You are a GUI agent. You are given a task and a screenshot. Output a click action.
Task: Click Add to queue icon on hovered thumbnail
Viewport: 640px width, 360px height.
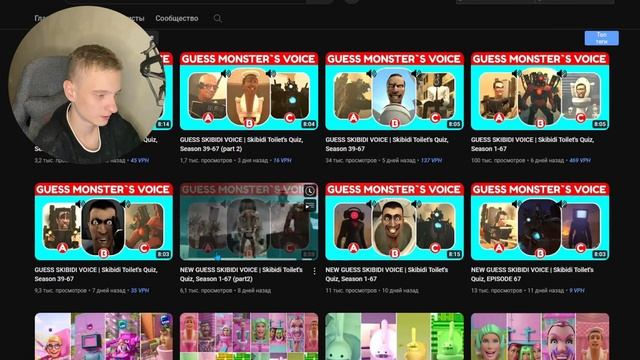tap(310, 206)
